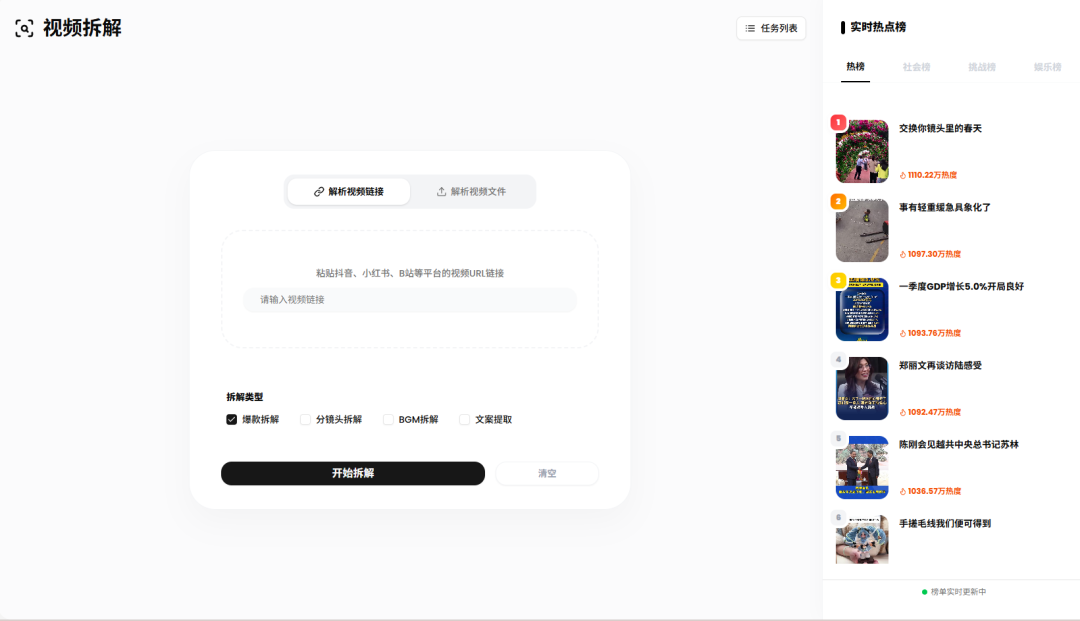Image resolution: width=1080 pixels, height=621 pixels.
Task: Open the 任务列表 task list
Action: coord(771,28)
